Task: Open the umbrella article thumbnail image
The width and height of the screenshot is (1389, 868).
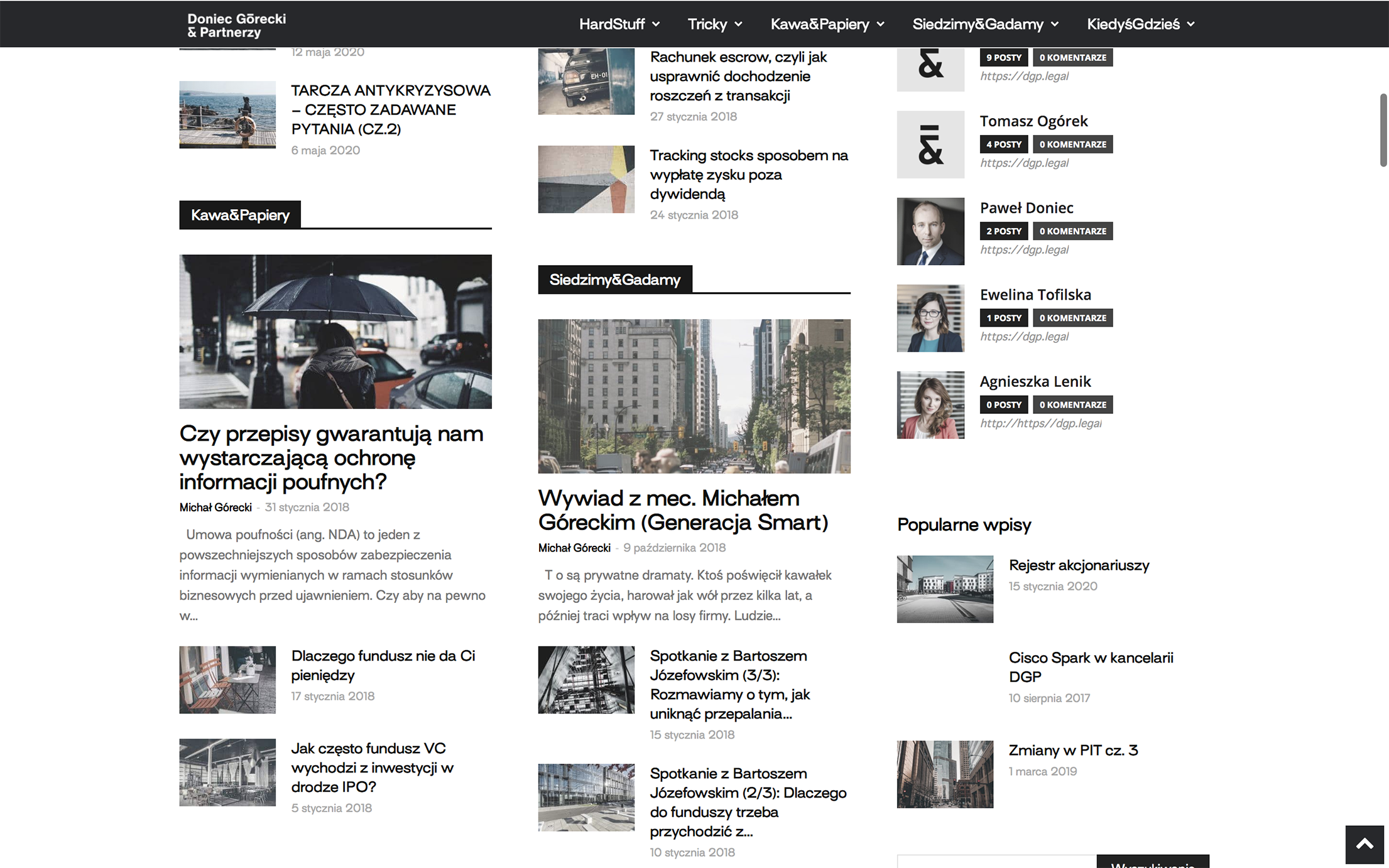Action: pyautogui.click(x=335, y=332)
